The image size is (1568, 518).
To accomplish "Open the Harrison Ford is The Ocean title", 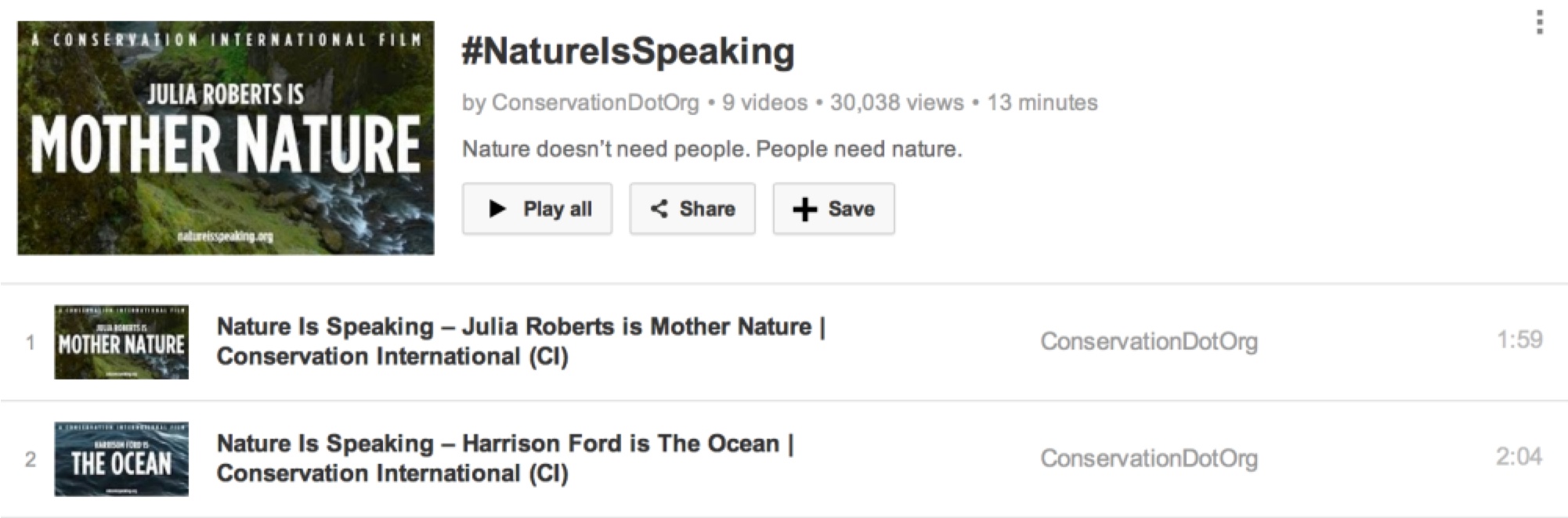I will (x=505, y=459).
